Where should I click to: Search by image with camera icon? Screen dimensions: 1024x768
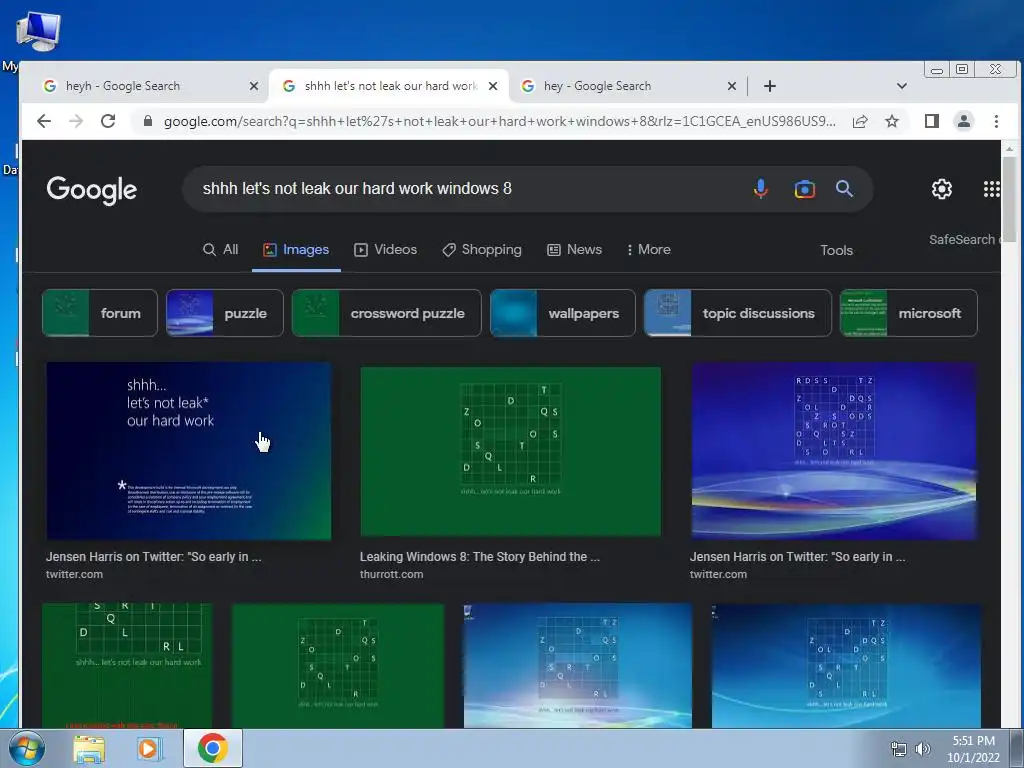tap(805, 189)
